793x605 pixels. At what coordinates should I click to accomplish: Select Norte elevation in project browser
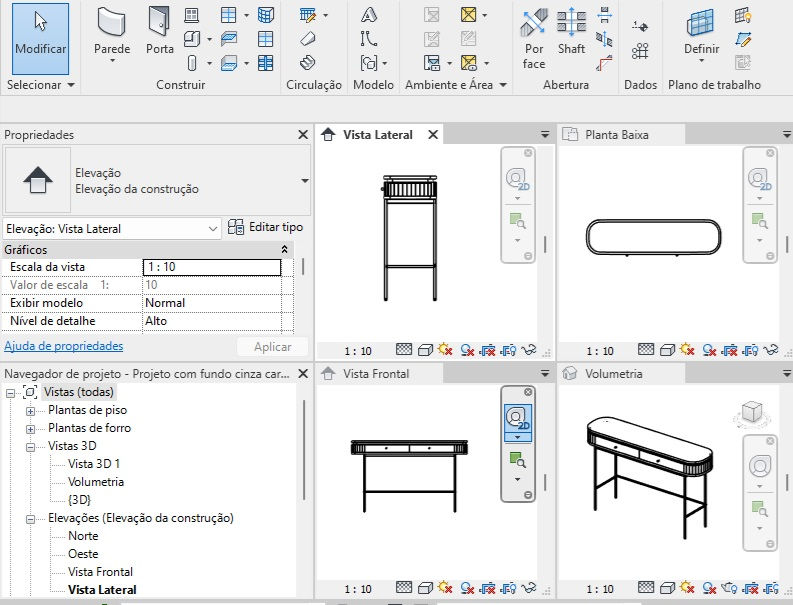coord(83,536)
